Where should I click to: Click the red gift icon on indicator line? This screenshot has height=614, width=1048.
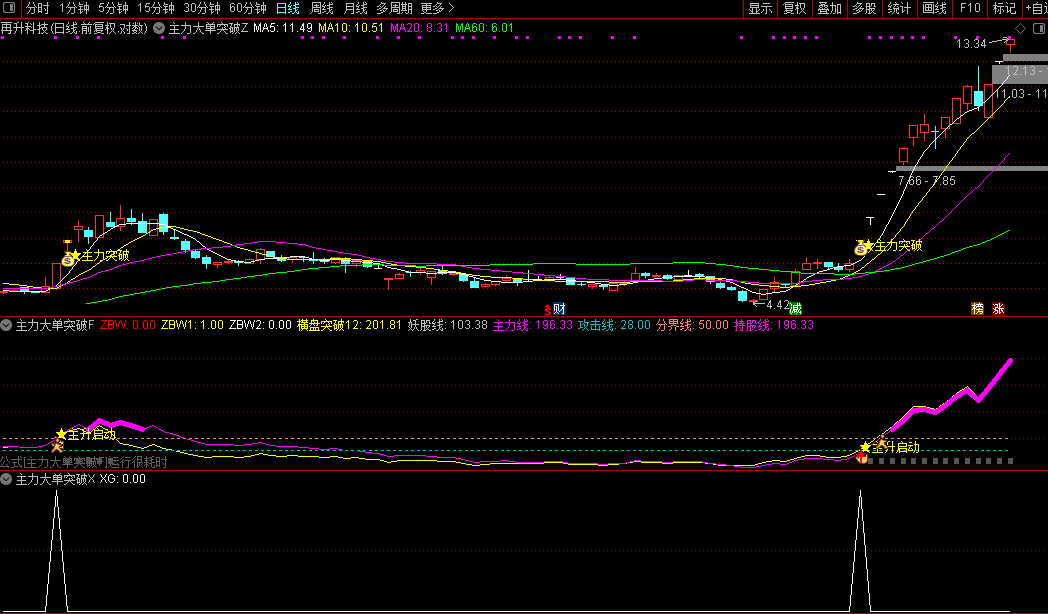point(862,458)
